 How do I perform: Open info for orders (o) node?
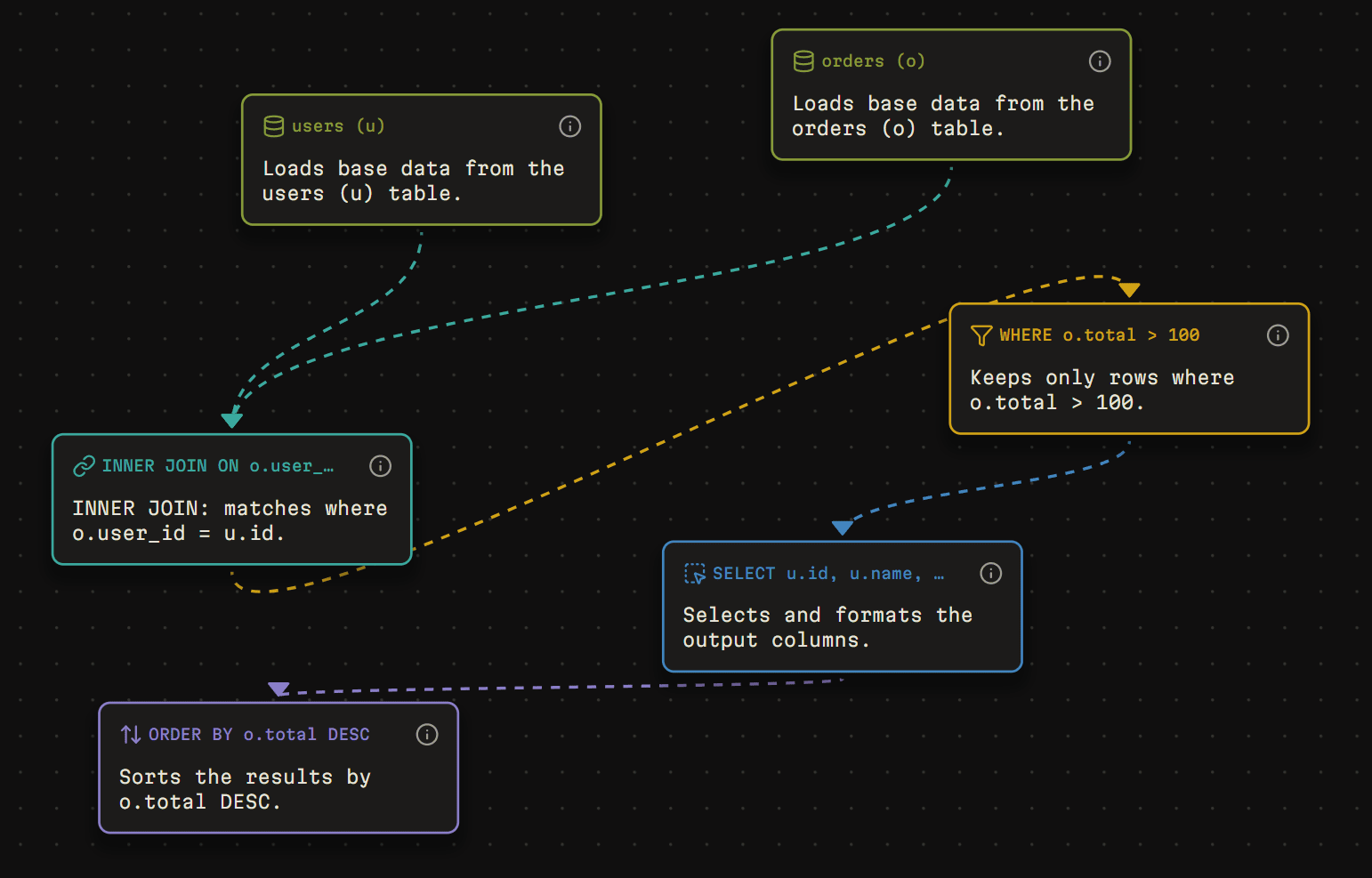point(1100,61)
